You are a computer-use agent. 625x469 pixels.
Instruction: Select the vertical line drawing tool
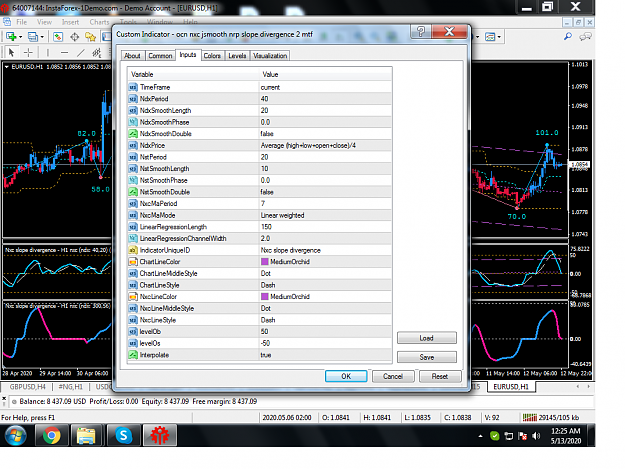click(x=47, y=52)
